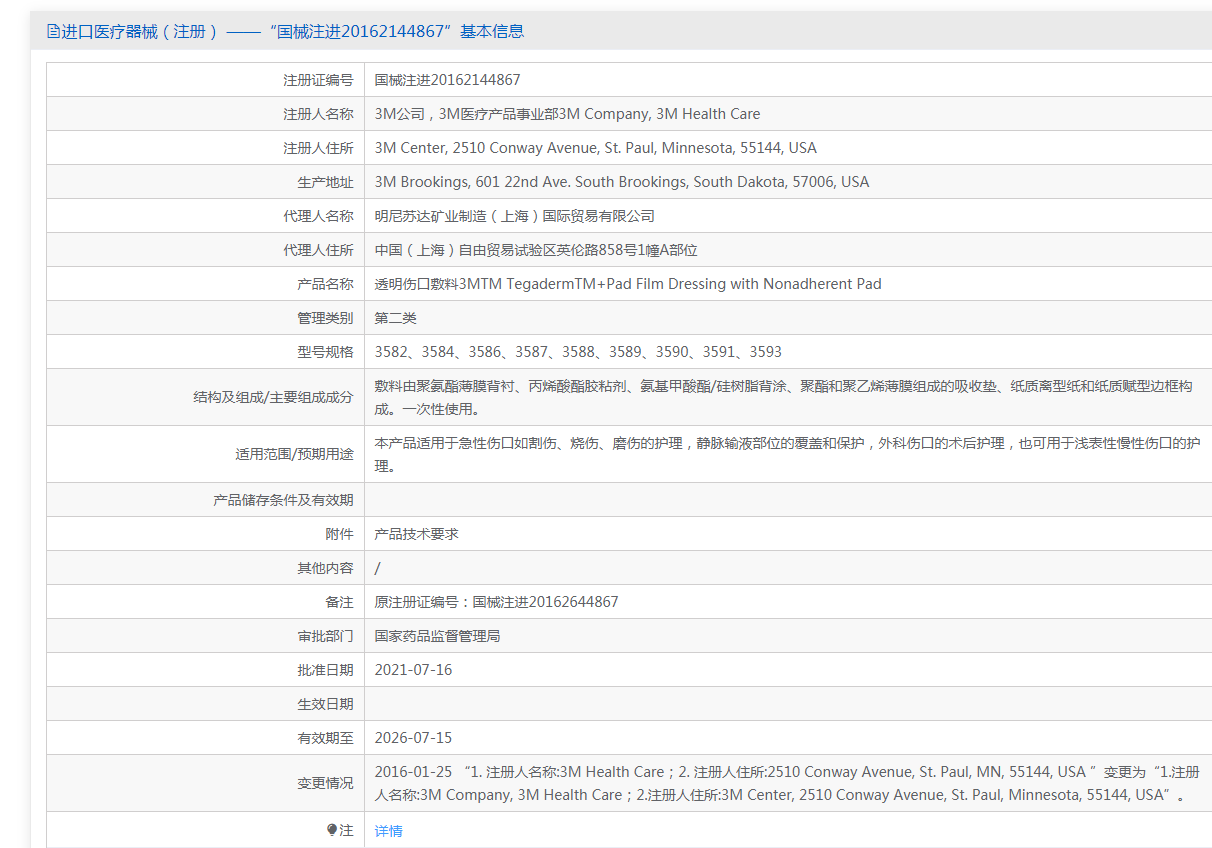Click the title 进口医疗器械（注册）基本信息
This screenshot has height=848, width=1212.
pyautogui.click(x=292, y=31)
